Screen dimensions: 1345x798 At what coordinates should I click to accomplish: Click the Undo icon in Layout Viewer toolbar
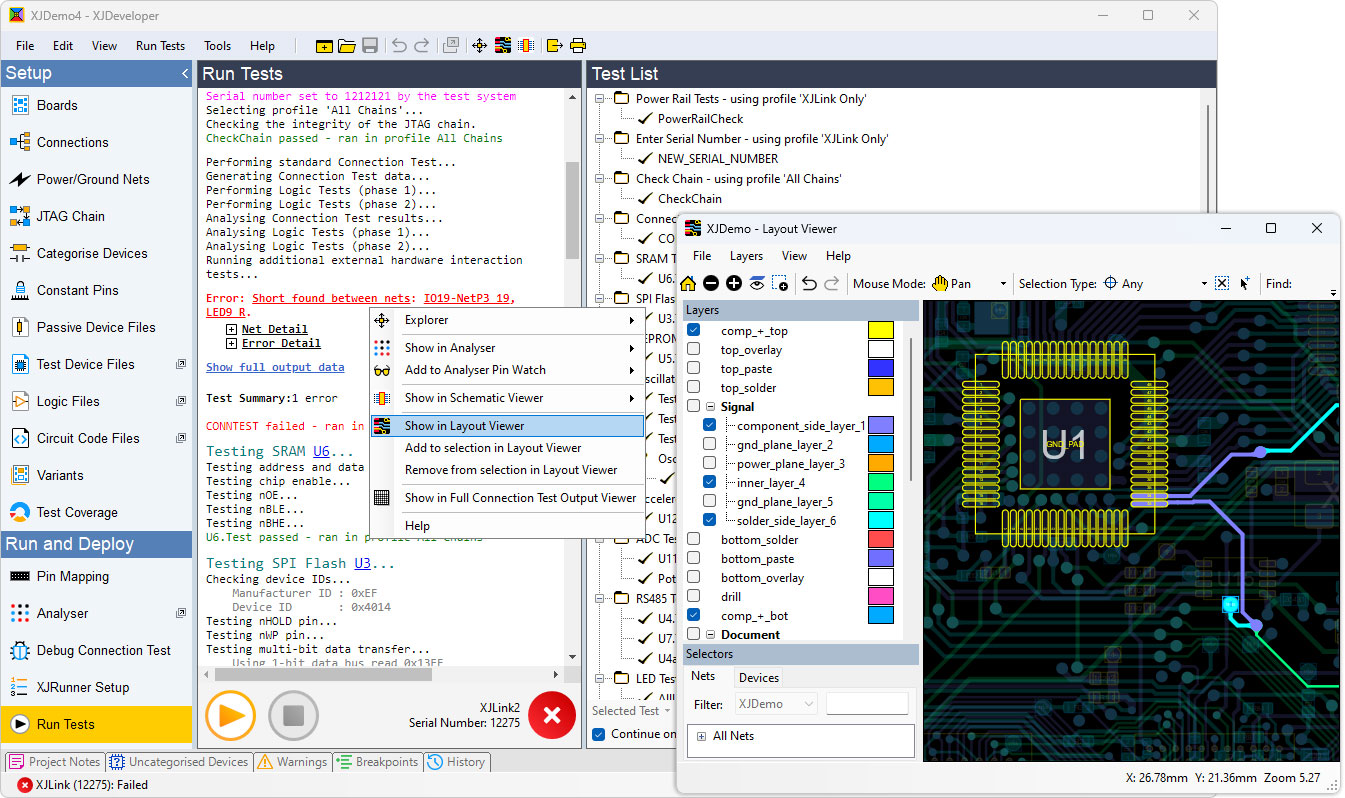(x=810, y=284)
